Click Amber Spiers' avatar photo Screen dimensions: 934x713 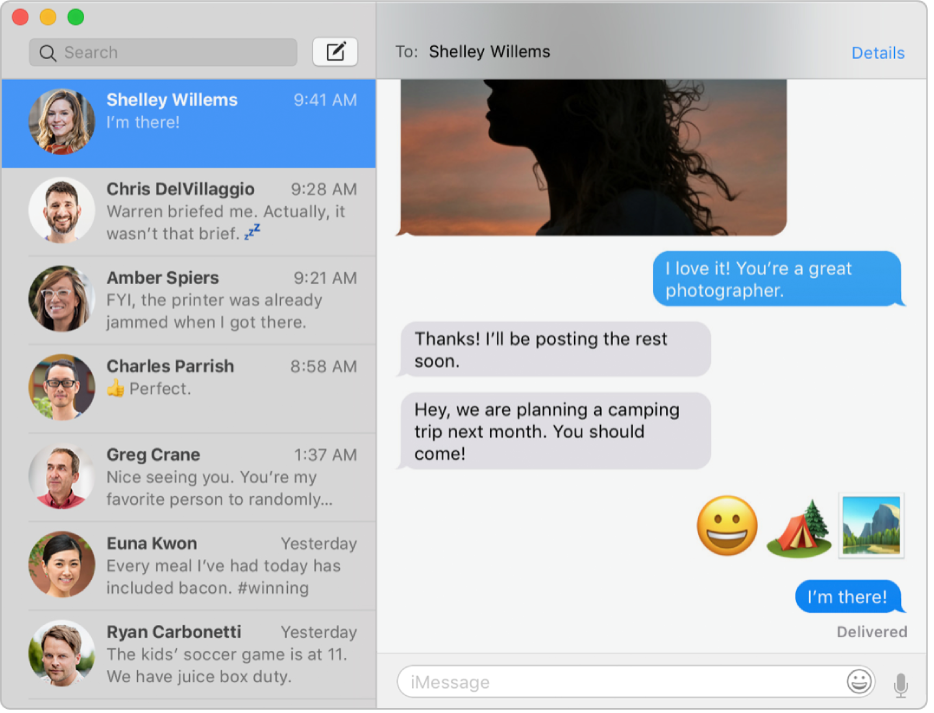tap(62, 299)
